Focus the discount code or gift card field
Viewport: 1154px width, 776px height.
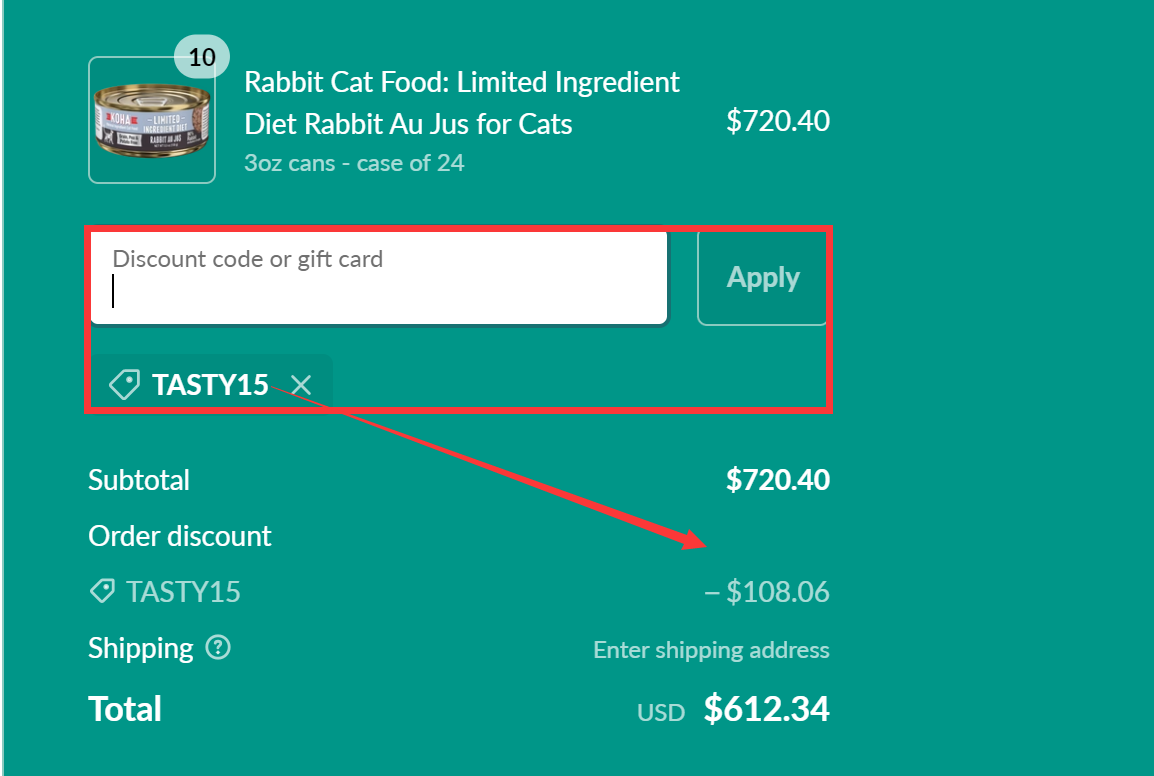[x=378, y=278]
